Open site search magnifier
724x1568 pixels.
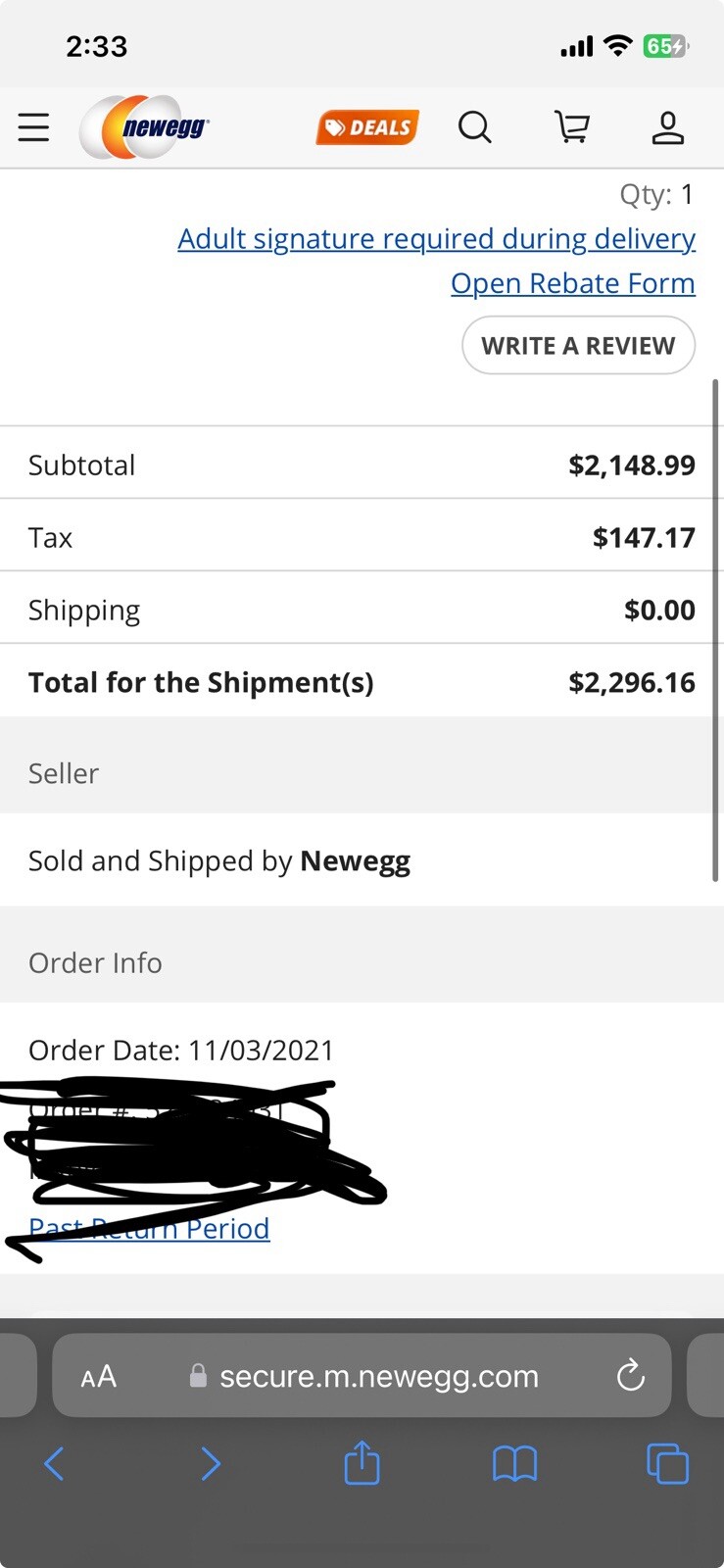[x=475, y=127]
